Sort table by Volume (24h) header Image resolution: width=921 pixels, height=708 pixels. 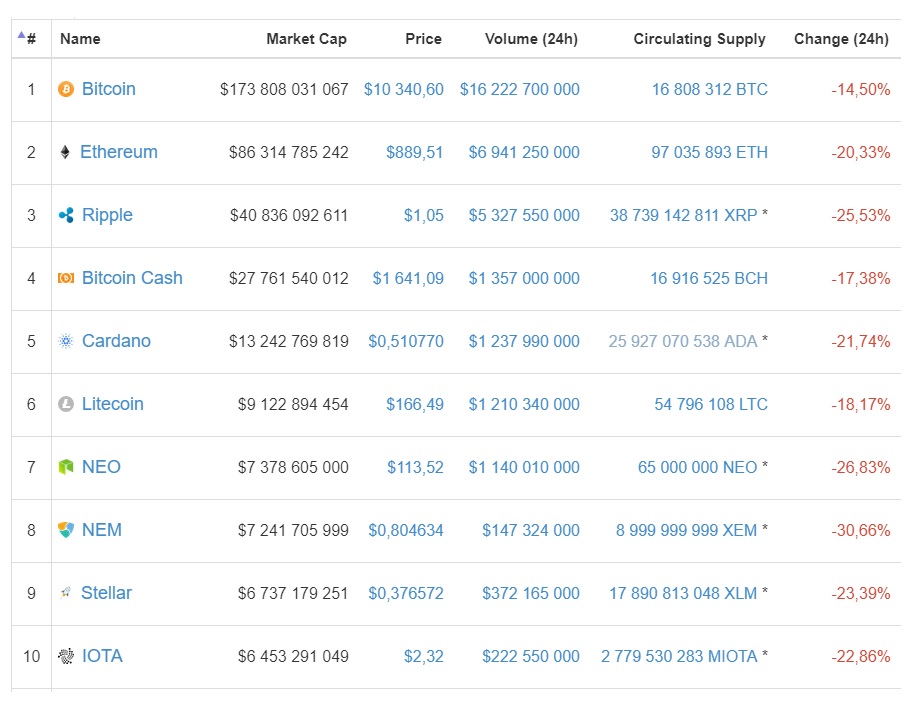coord(532,39)
